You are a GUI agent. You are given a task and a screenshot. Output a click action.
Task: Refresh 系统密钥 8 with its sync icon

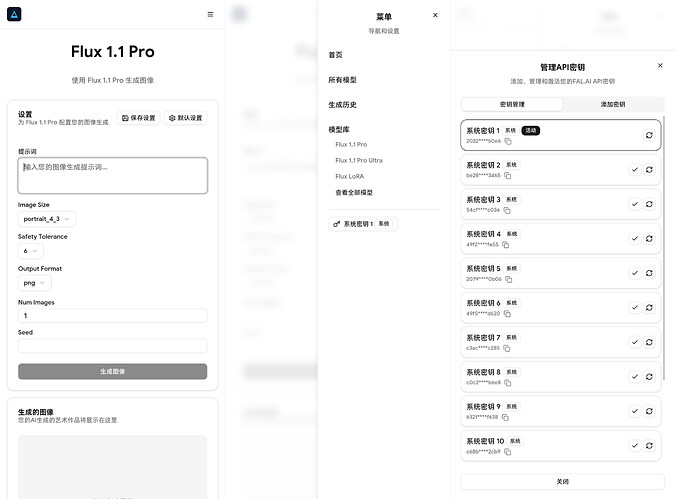click(x=649, y=377)
